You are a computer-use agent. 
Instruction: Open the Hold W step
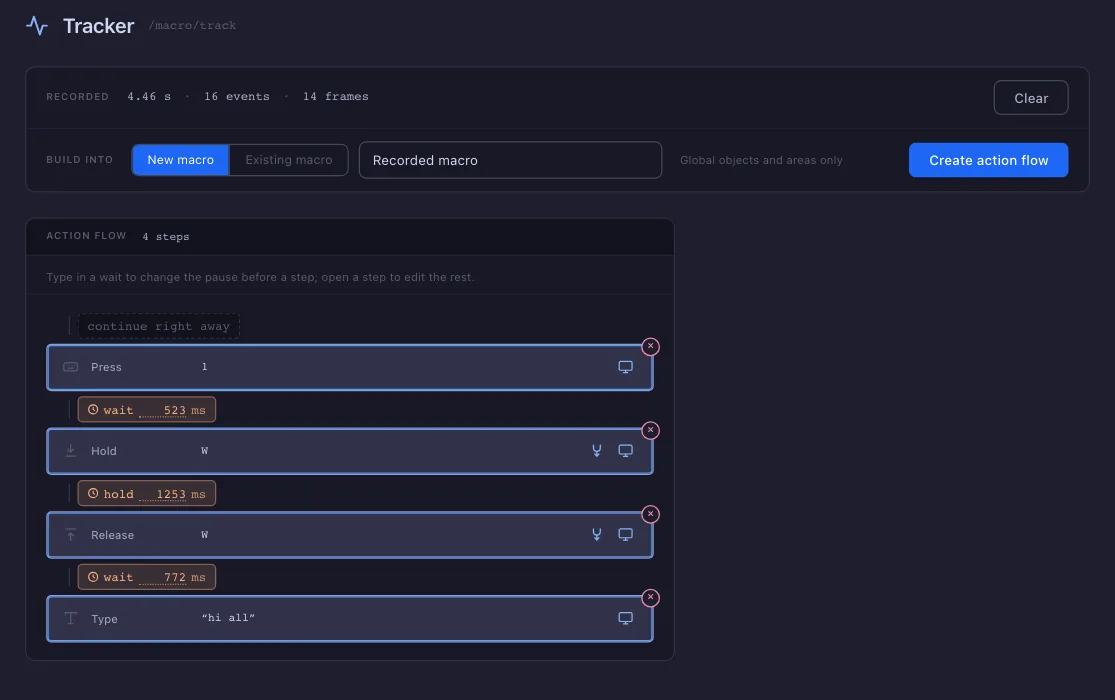click(x=350, y=451)
